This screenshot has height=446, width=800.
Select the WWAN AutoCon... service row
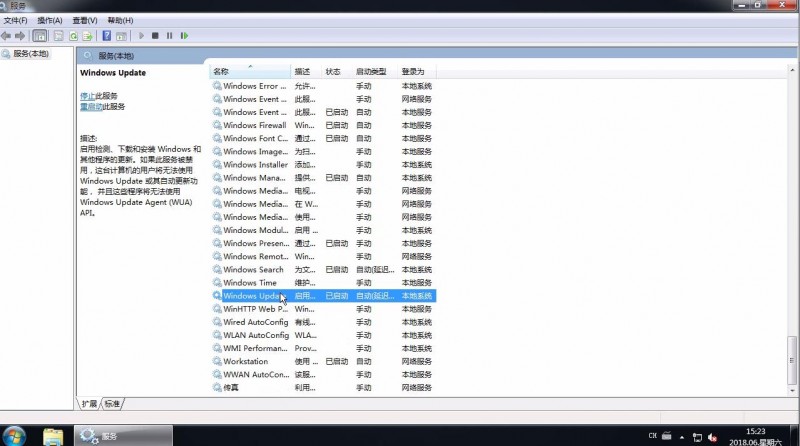tap(323, 375)
